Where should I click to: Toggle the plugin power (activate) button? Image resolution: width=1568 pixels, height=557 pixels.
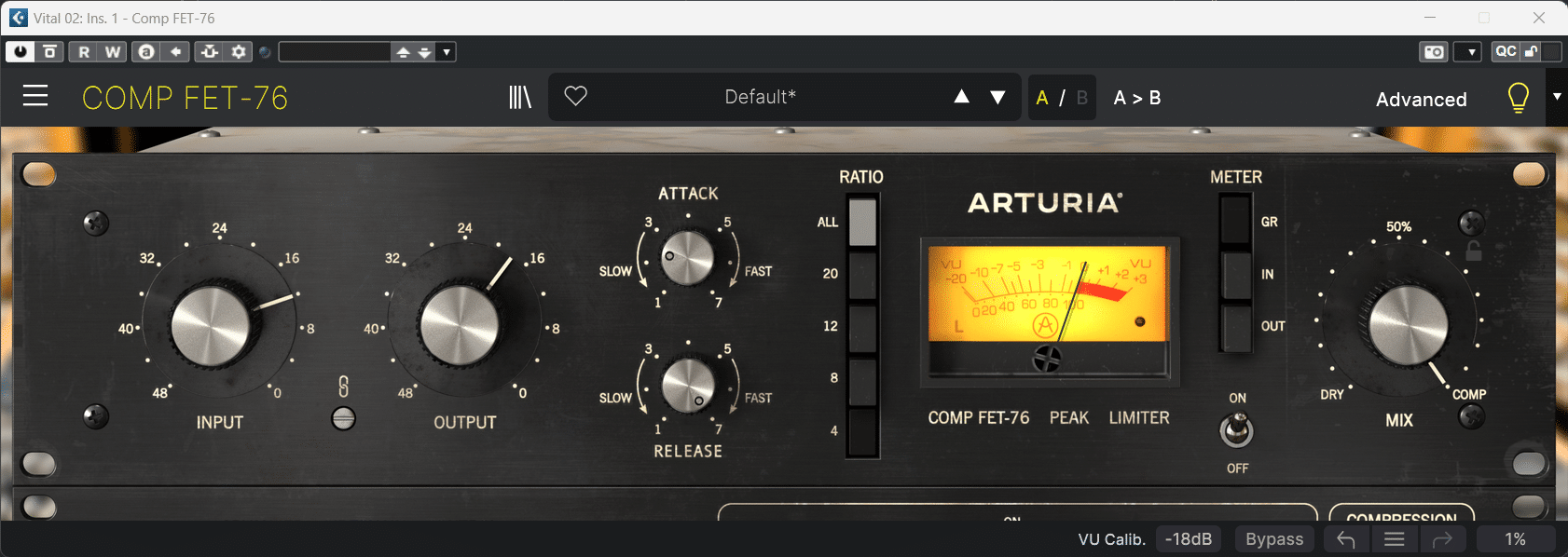tap(20, 52)
